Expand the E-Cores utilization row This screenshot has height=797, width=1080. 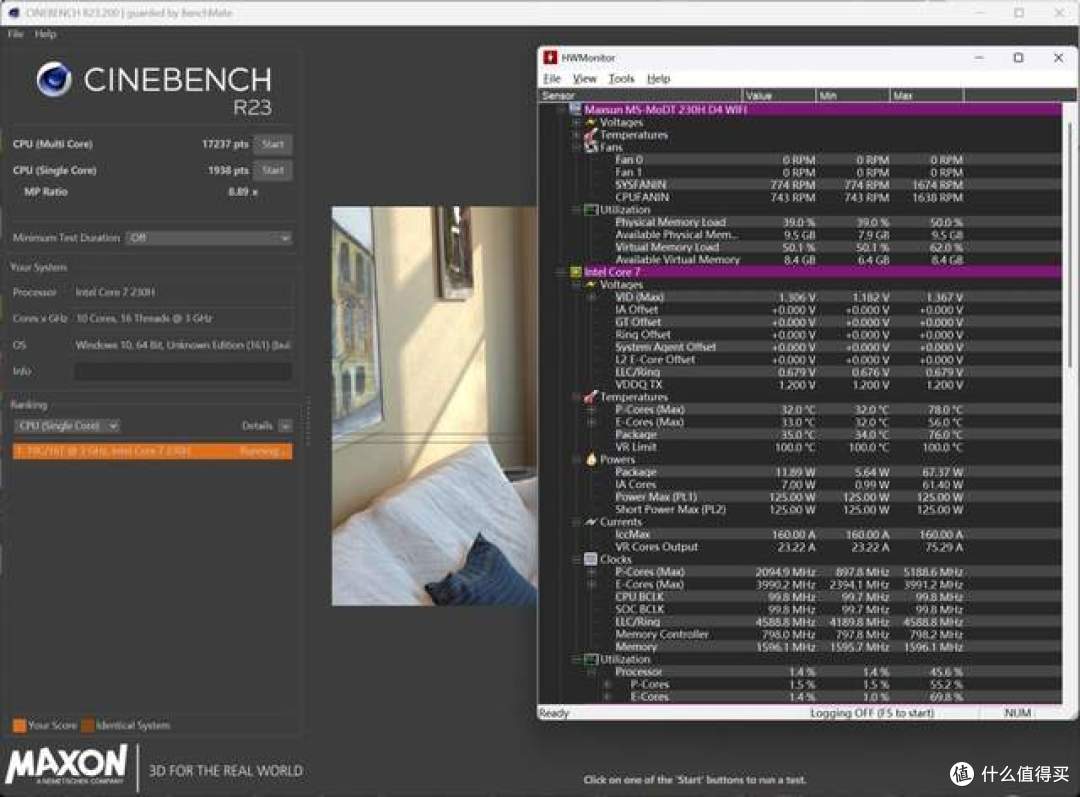(607, 696)
